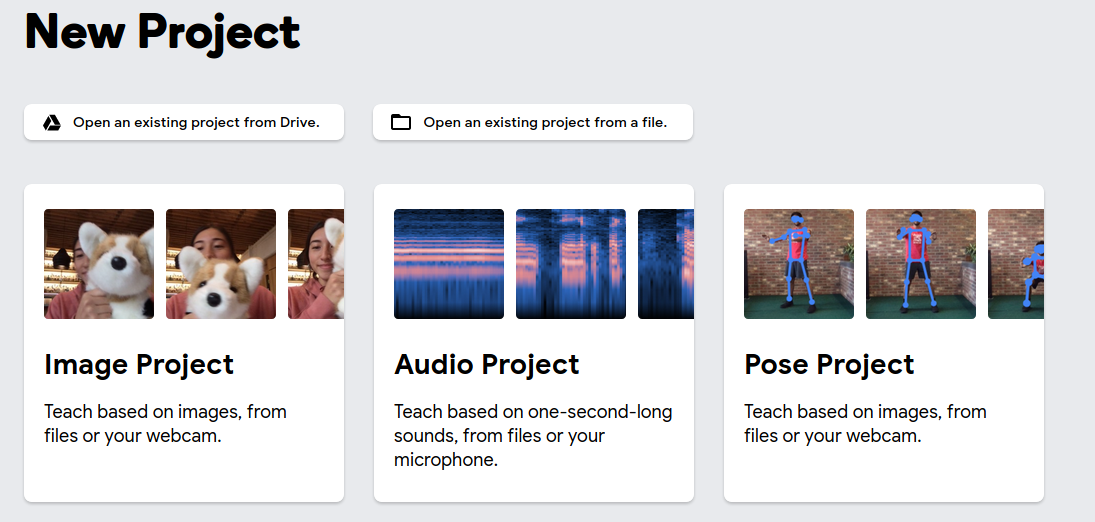Viewport: 1095px width, 522px height.
Task: Click first Image Project plush dog thumbnail
Action: click(x=99, y=264)
